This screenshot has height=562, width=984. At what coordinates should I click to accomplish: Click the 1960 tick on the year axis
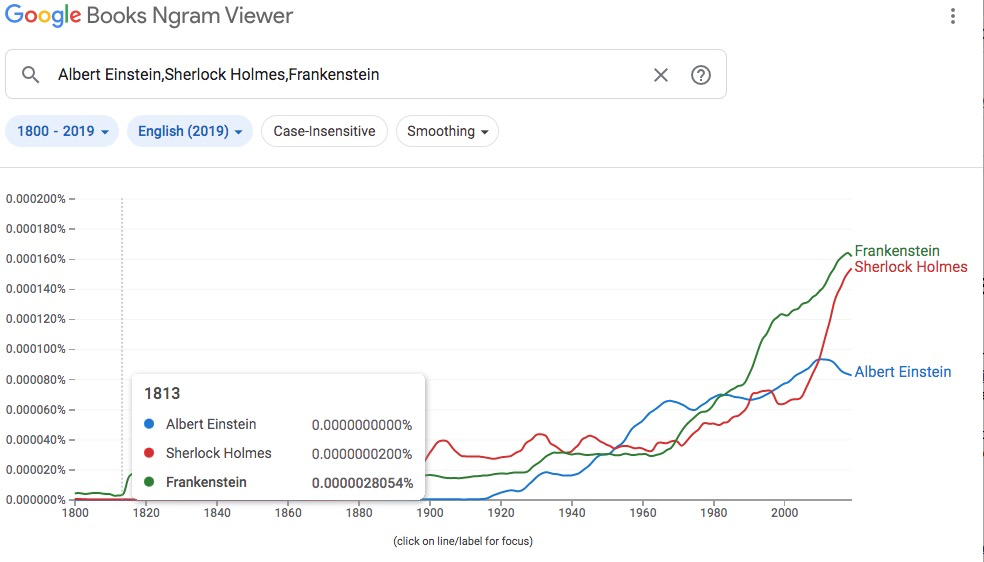(642, 513)
